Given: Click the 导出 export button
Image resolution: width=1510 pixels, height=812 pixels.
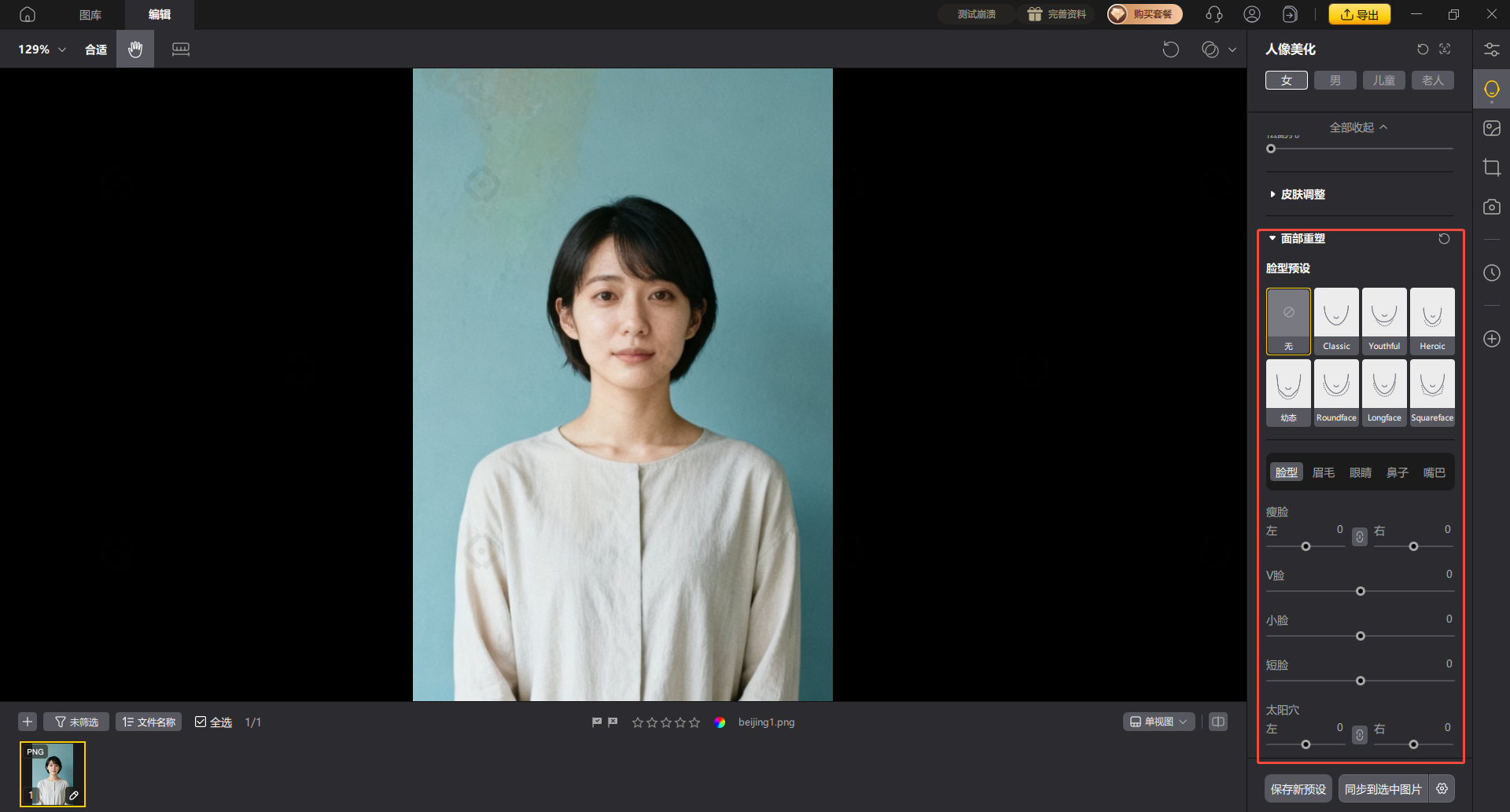Looking at the screenshot, I should [1359, 14].
